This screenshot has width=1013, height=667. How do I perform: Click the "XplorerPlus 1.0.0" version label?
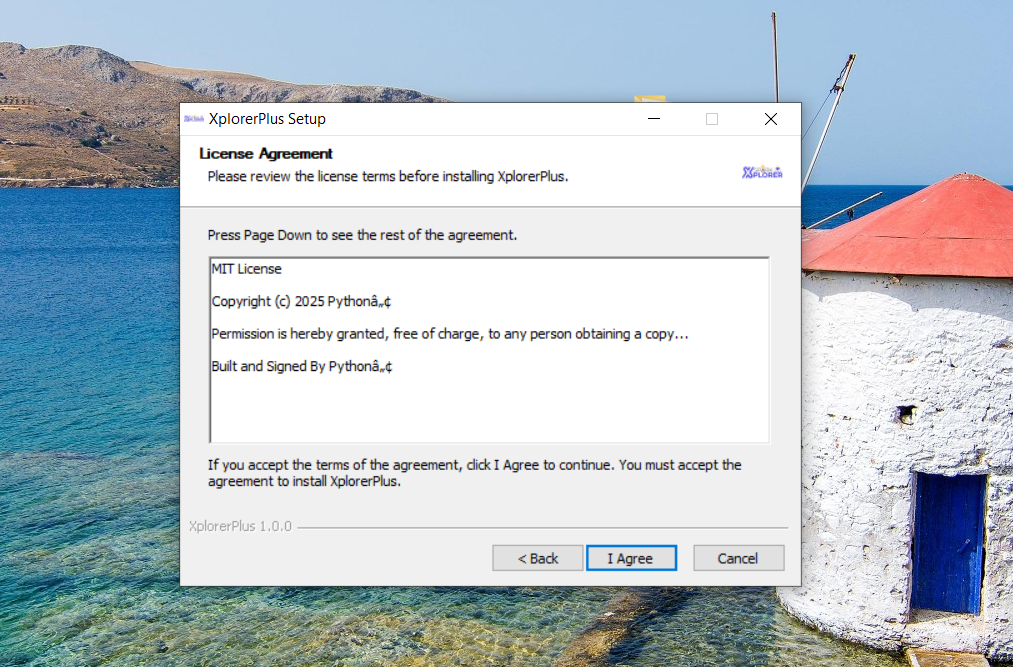pos(240,526)
